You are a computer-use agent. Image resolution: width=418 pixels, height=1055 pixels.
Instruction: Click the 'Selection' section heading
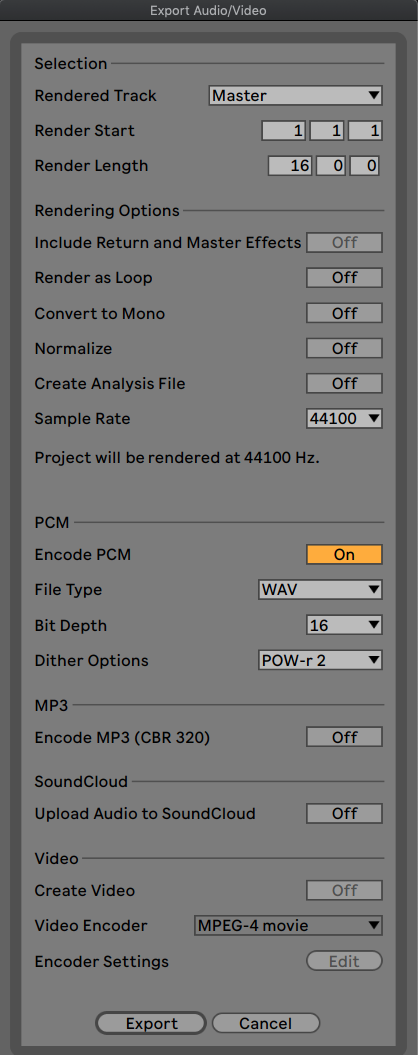tap(71, 64)
